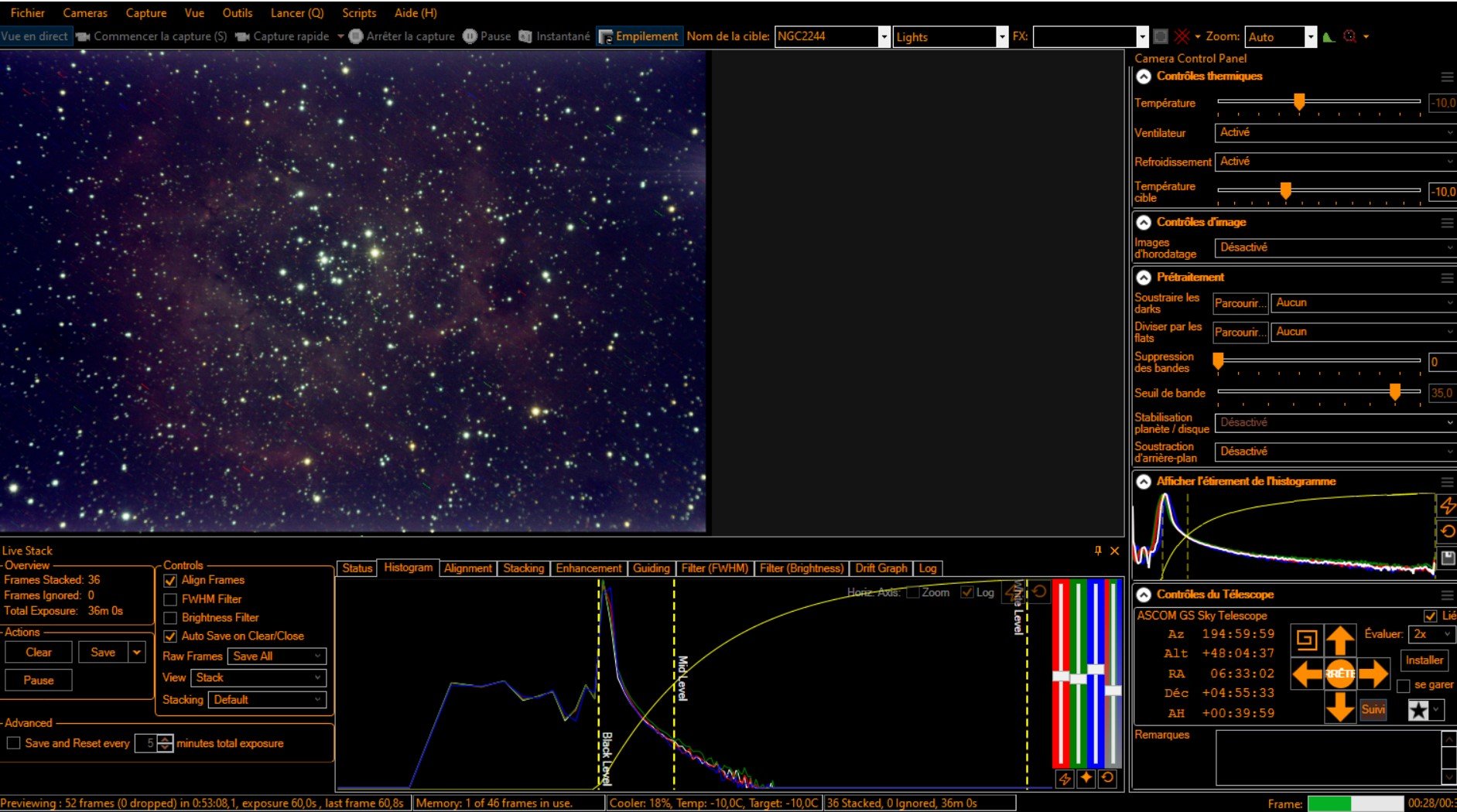Auto-stretch the mini histogram with lightning icon
Viewport: 1457px width, 812px height.
coord(1447,506)
